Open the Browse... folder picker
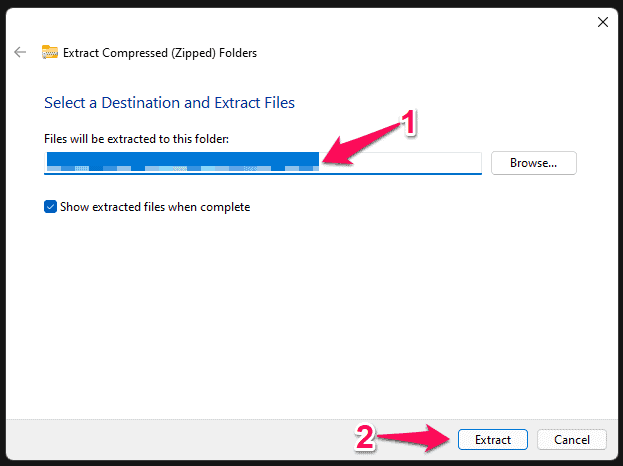 [533, 162]
